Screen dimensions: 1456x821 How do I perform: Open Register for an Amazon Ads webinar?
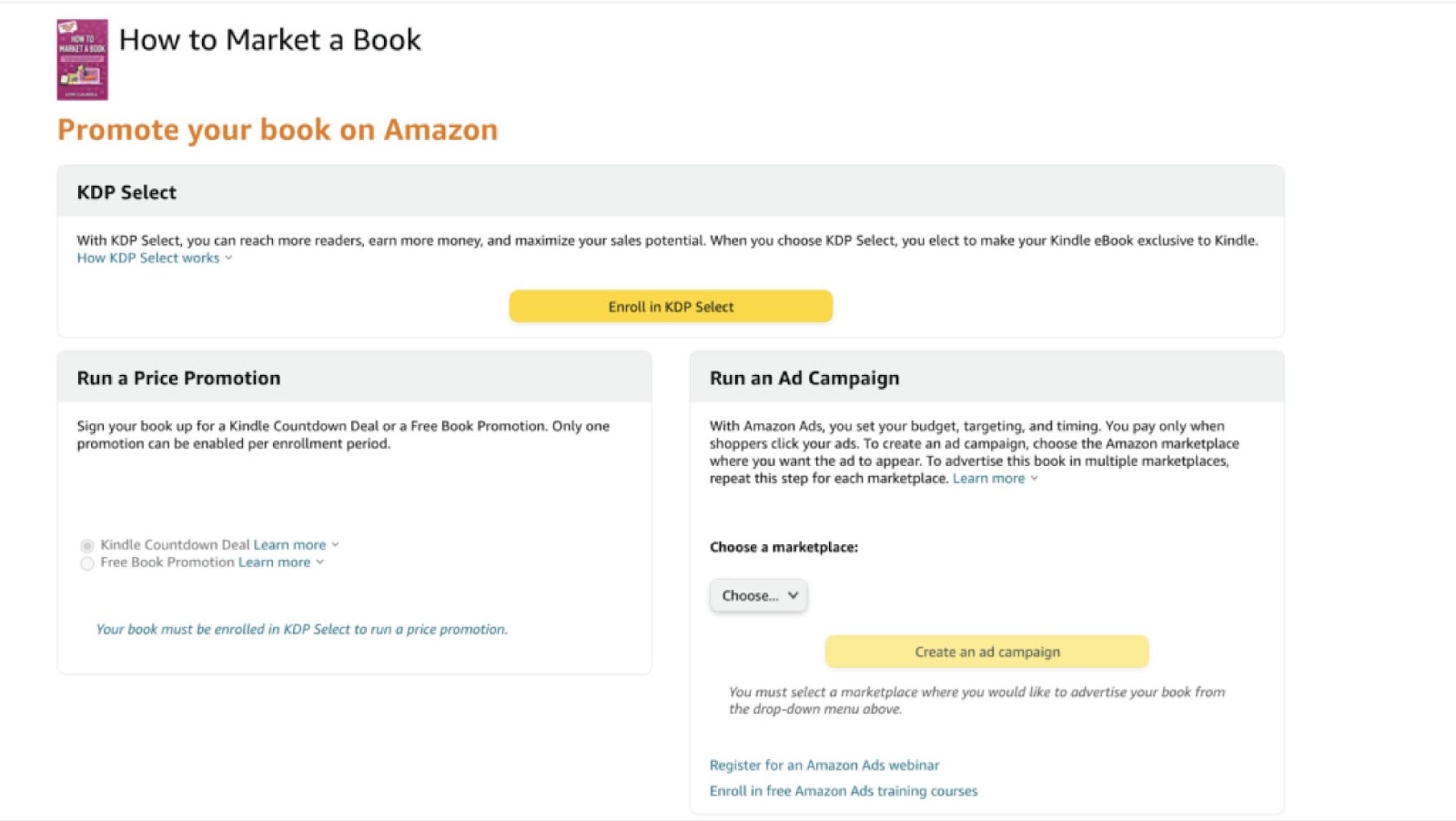[824, 765]
